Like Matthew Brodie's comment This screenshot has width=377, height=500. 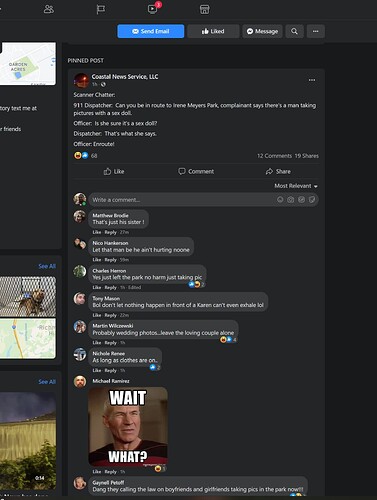[x=97, y=232]
